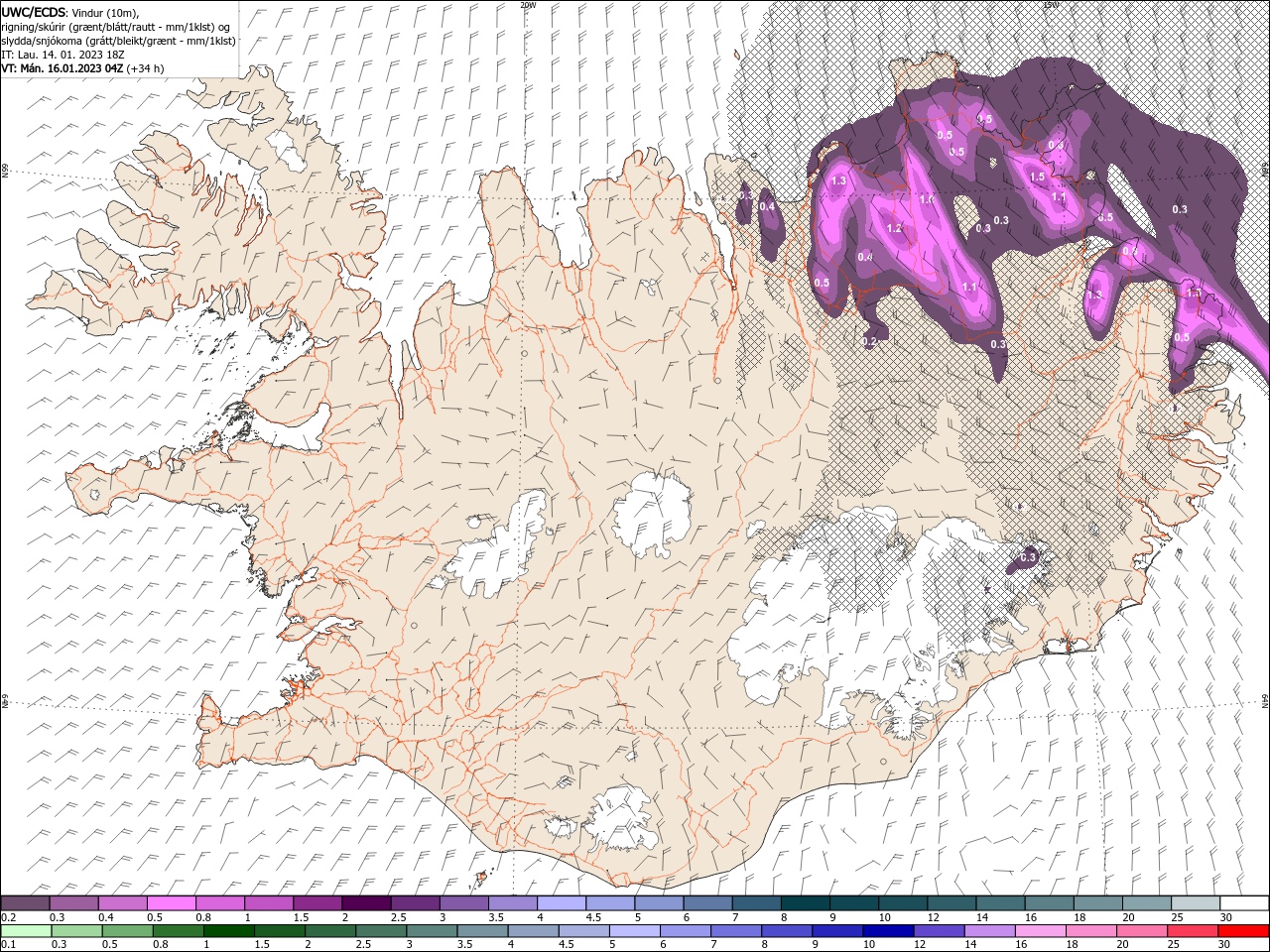Select the bright red swatch labeled 30 in lower scale
The width and height of the screenshot is (1270, 952).
pos(1243,931)
